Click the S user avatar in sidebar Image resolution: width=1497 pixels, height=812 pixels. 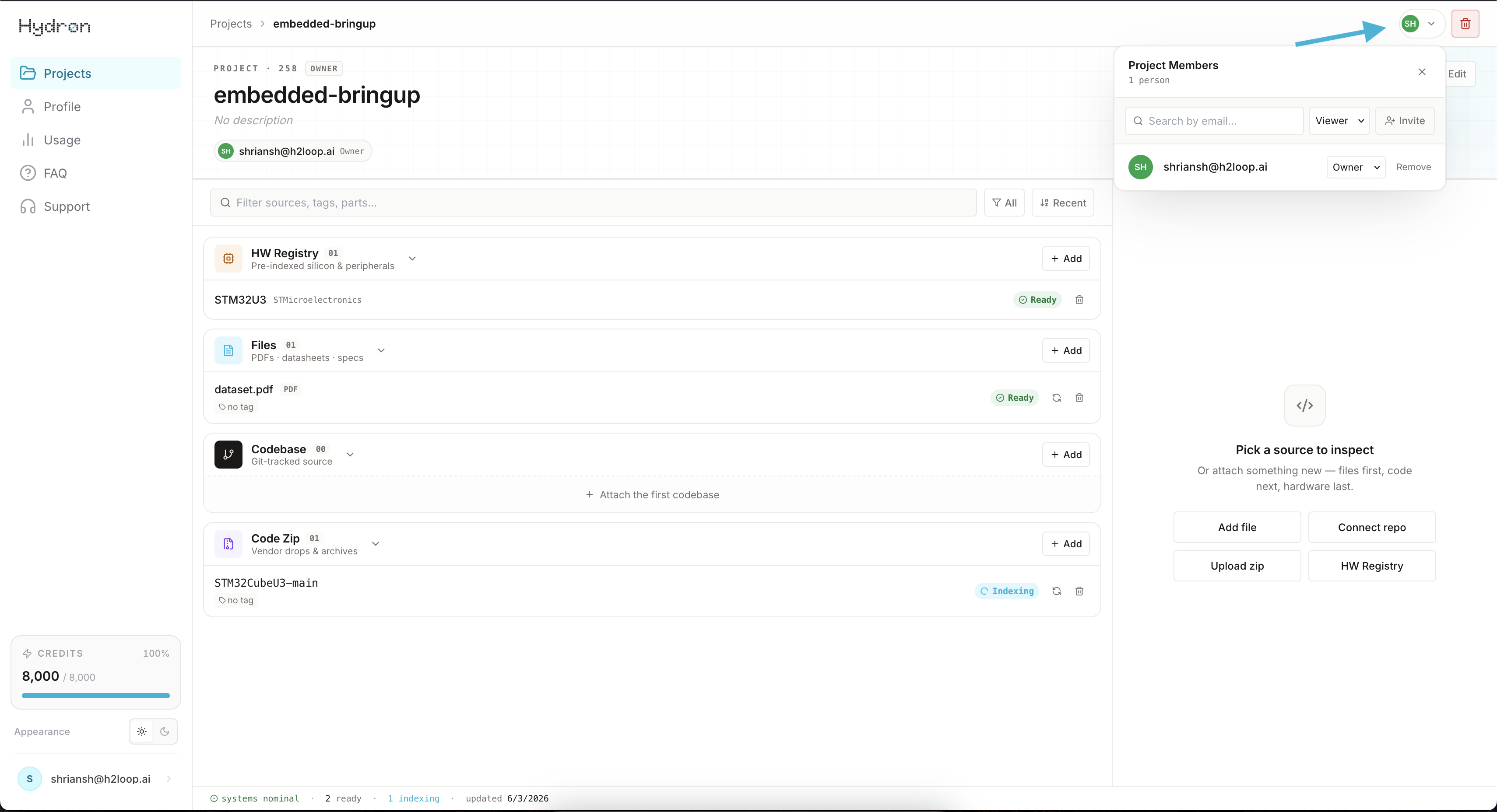[30, 779]
